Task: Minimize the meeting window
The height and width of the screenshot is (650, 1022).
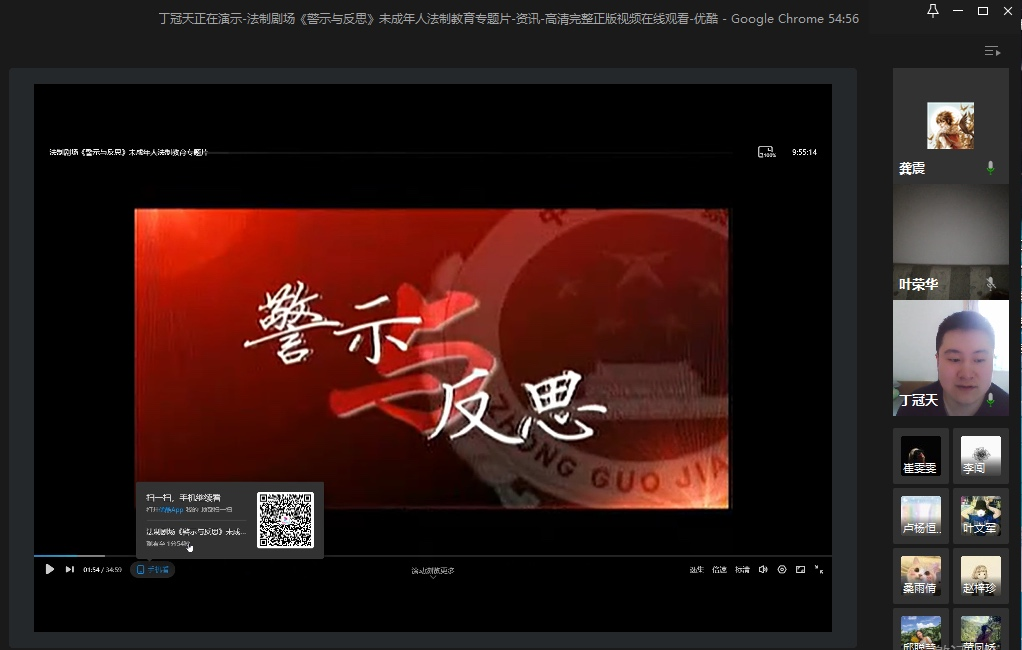Action: click(x=957, y=10)
